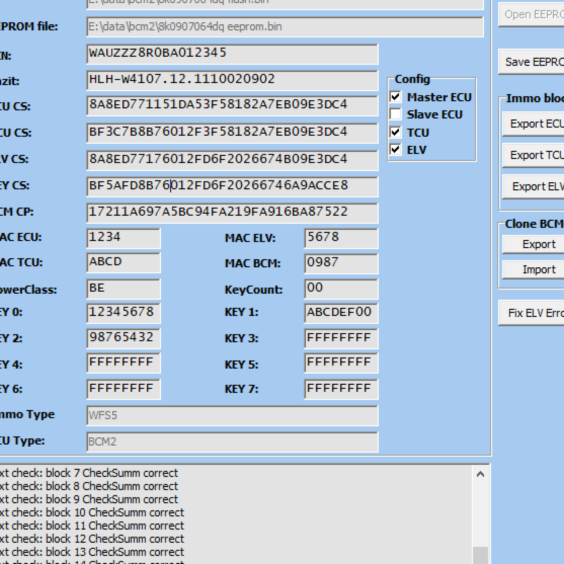Click the MAC ECU field 1234
The height and width of the screenshot is (564, 564).
coord(123,238)
